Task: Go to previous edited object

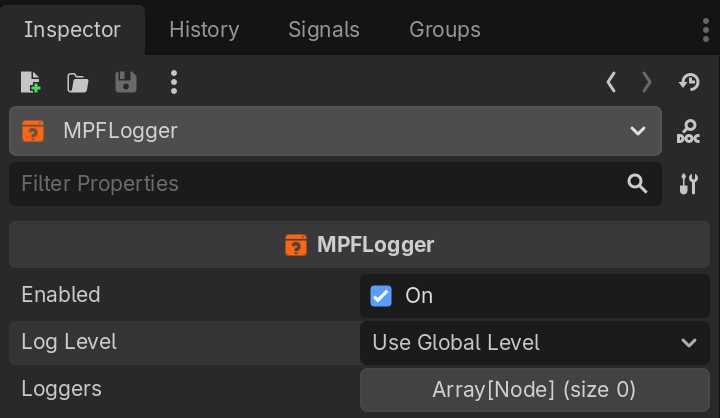Action: tap(611, 82)
